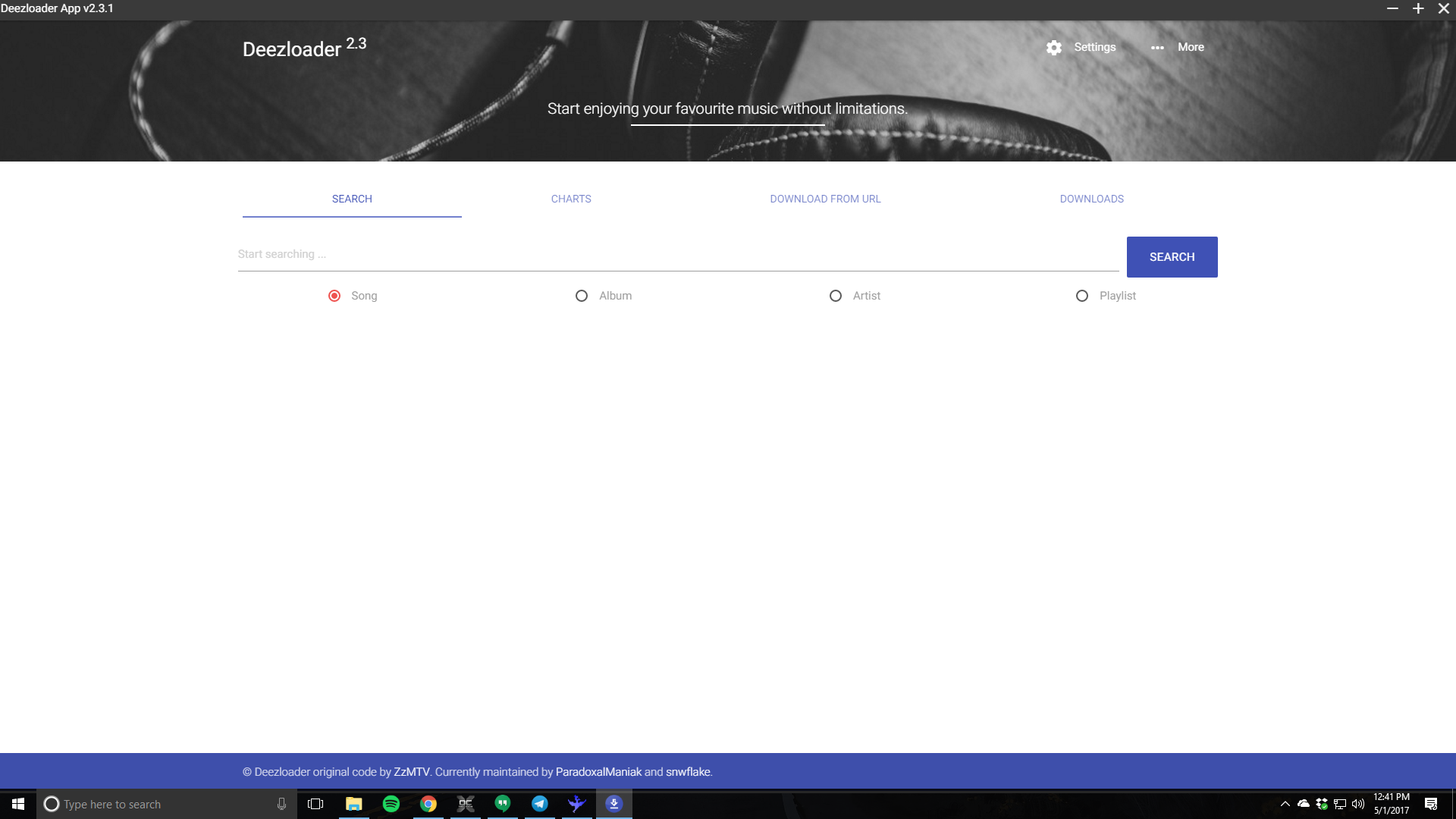Open the clock showing 12:41 PM
This screenshot has height=819, width=1456.
click(1392, 804)
